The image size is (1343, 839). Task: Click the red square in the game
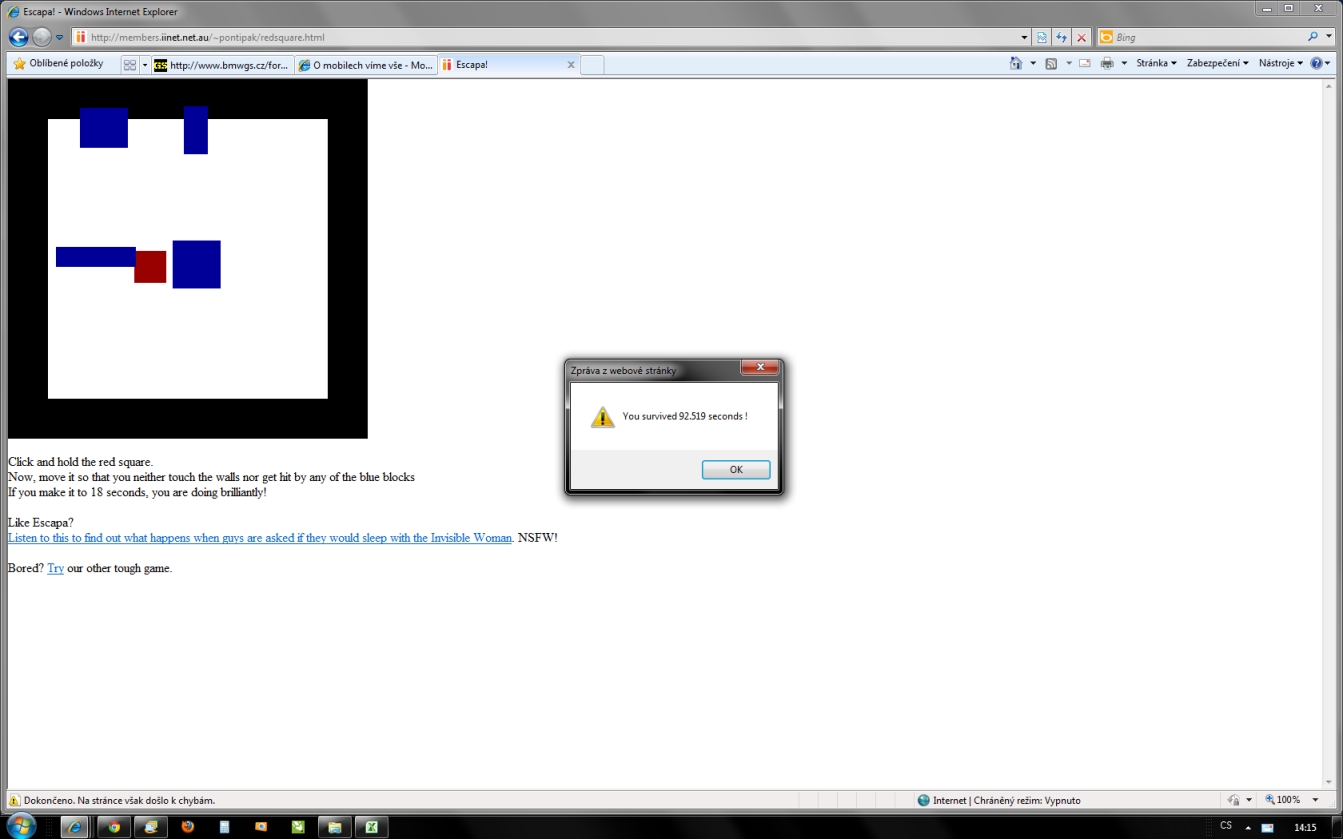150,267
